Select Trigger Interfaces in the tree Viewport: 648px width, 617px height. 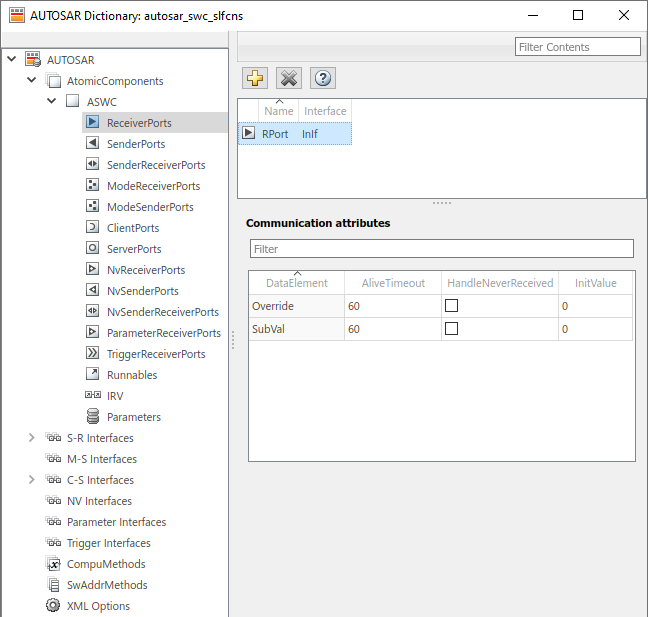109,543
